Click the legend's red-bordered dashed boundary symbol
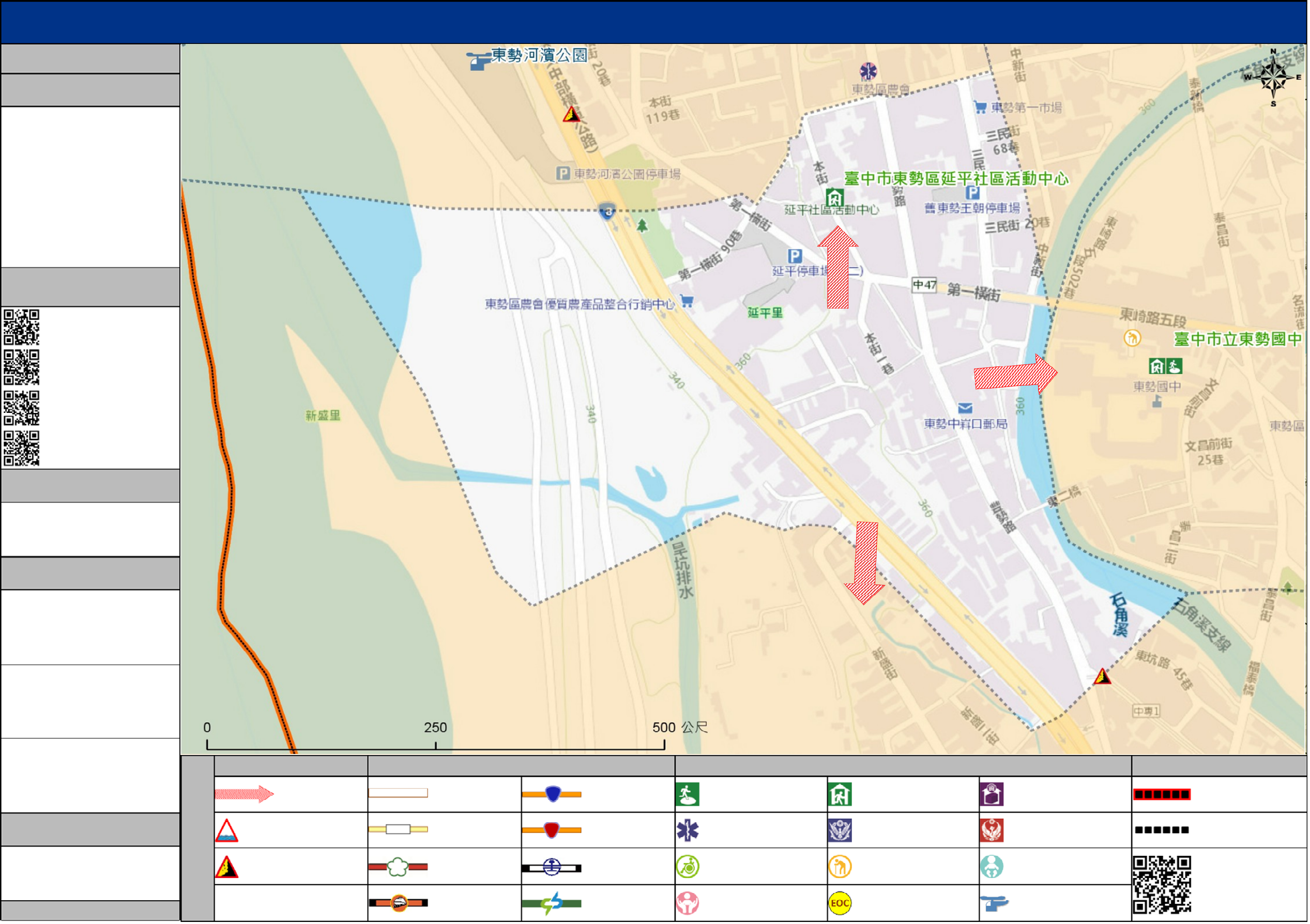The width and height of the screenshot is (1310, 924). [x=1162, y=794]
